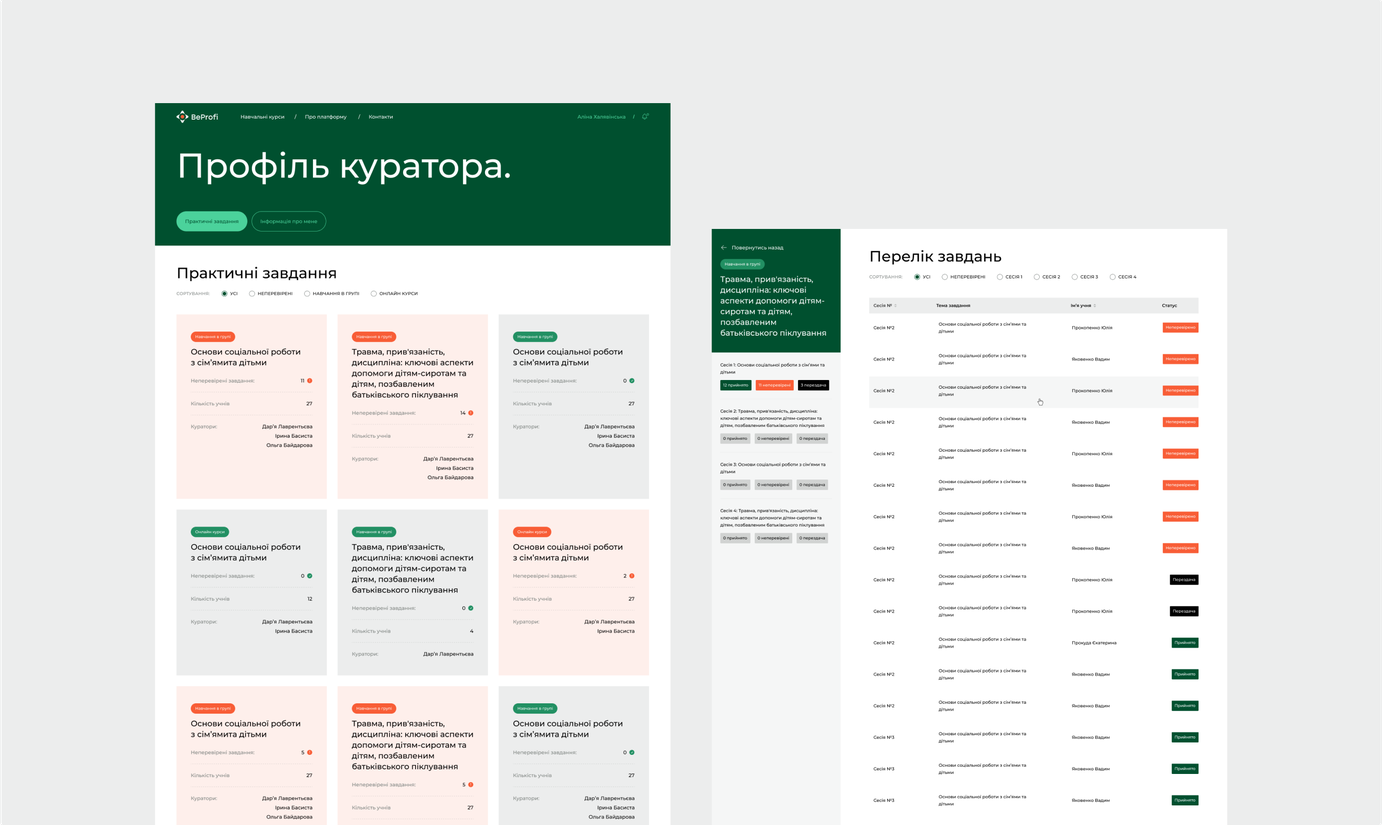Open the Аліна Халявінська user profile link
Screen dimensions: 1382x825
click(x=601, y=117)
